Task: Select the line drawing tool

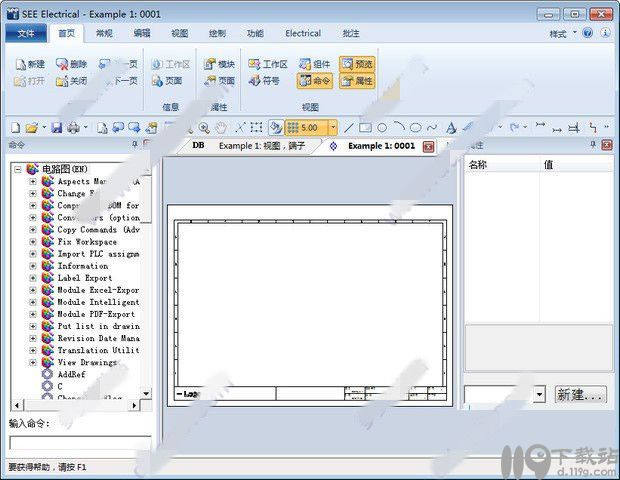Action: 348,127
